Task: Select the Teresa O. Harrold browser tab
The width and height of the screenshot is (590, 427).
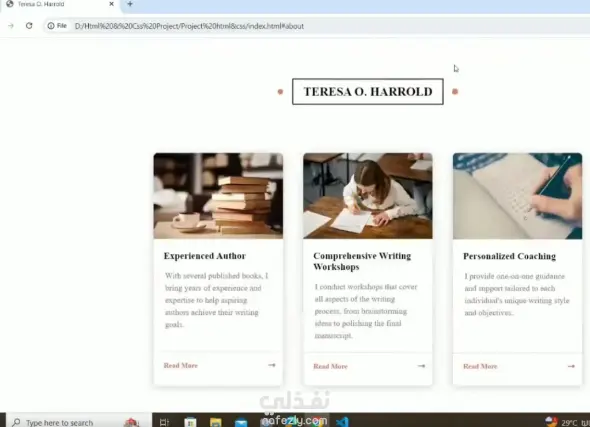Action: pyautogui.click(x=60, y=4)
